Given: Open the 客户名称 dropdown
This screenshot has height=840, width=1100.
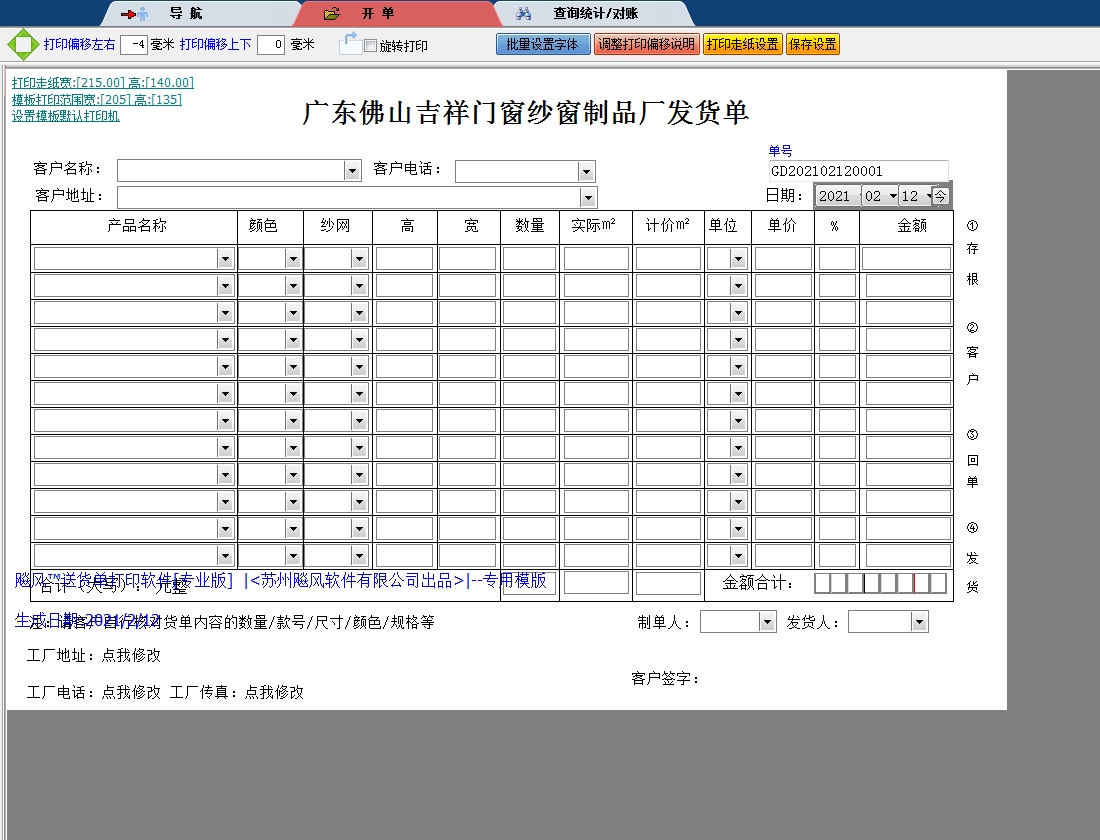Looking at the screenshot, I should 352,171.
